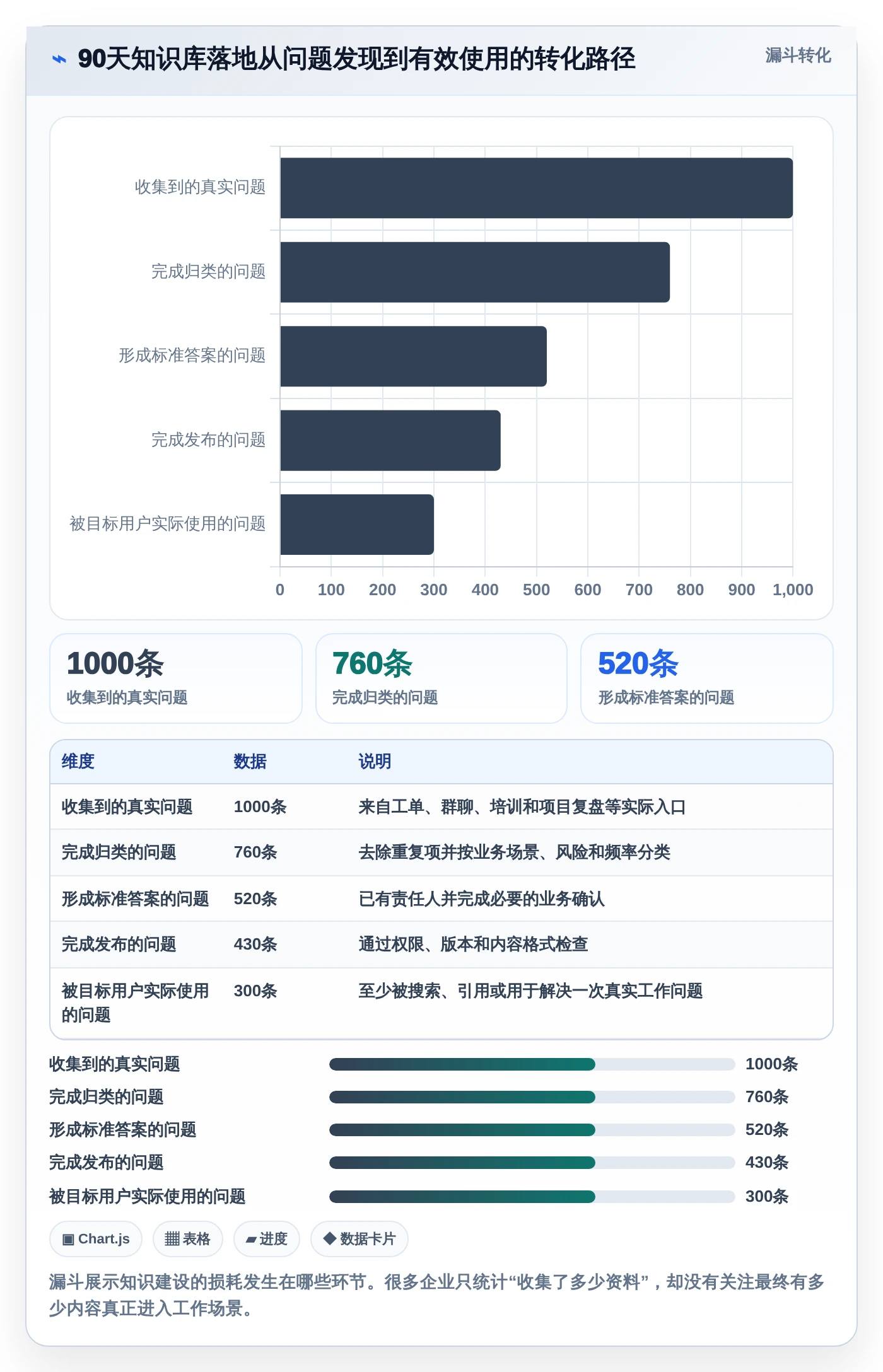Click the progress bar for 1000条
Viewport: 883px width, 1372px height.
(x=532, y=1064)
